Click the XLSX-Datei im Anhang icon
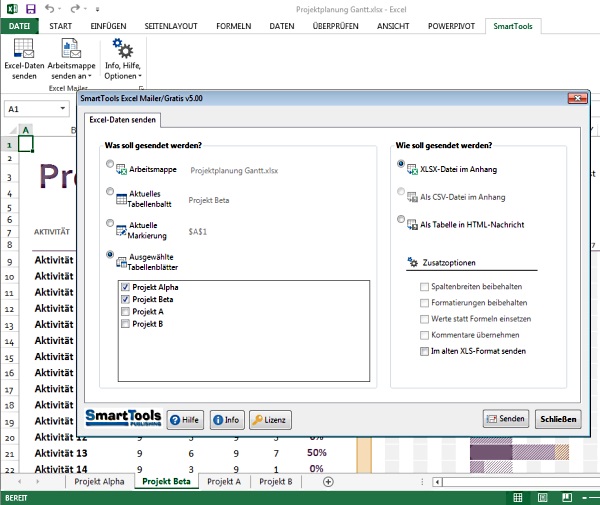The height and width of the screenshot is (505, 600). 412,169
